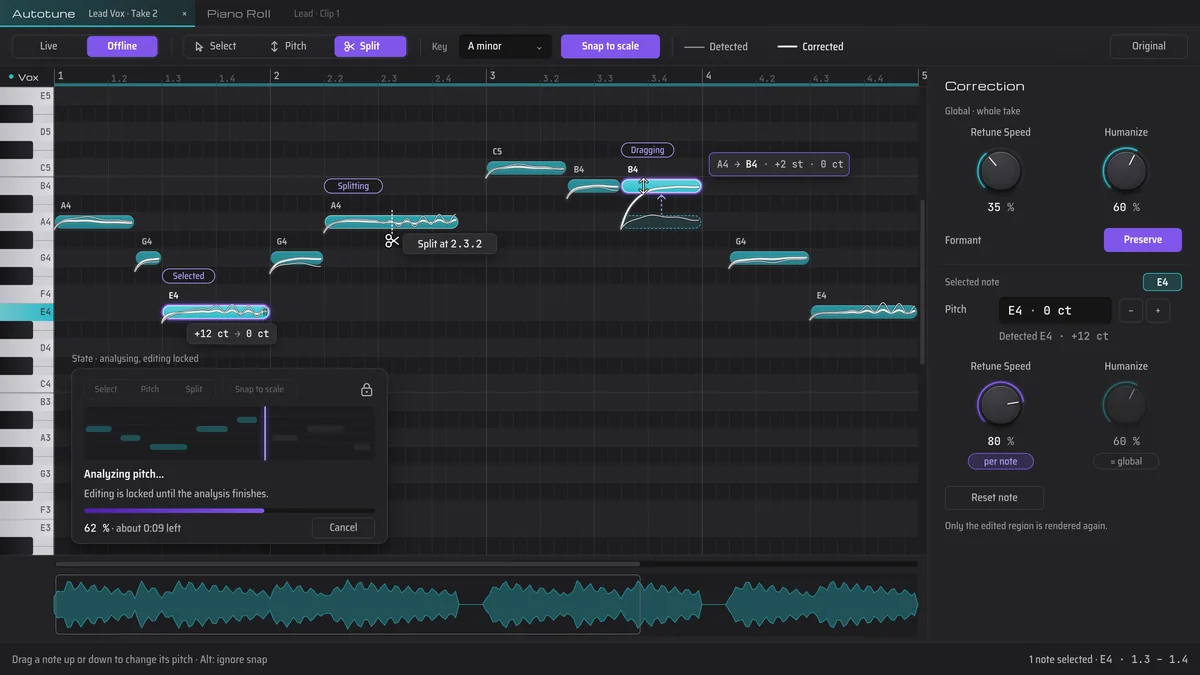
Task: Activate the Select arrow tool
Action: [x=215, y=46]
